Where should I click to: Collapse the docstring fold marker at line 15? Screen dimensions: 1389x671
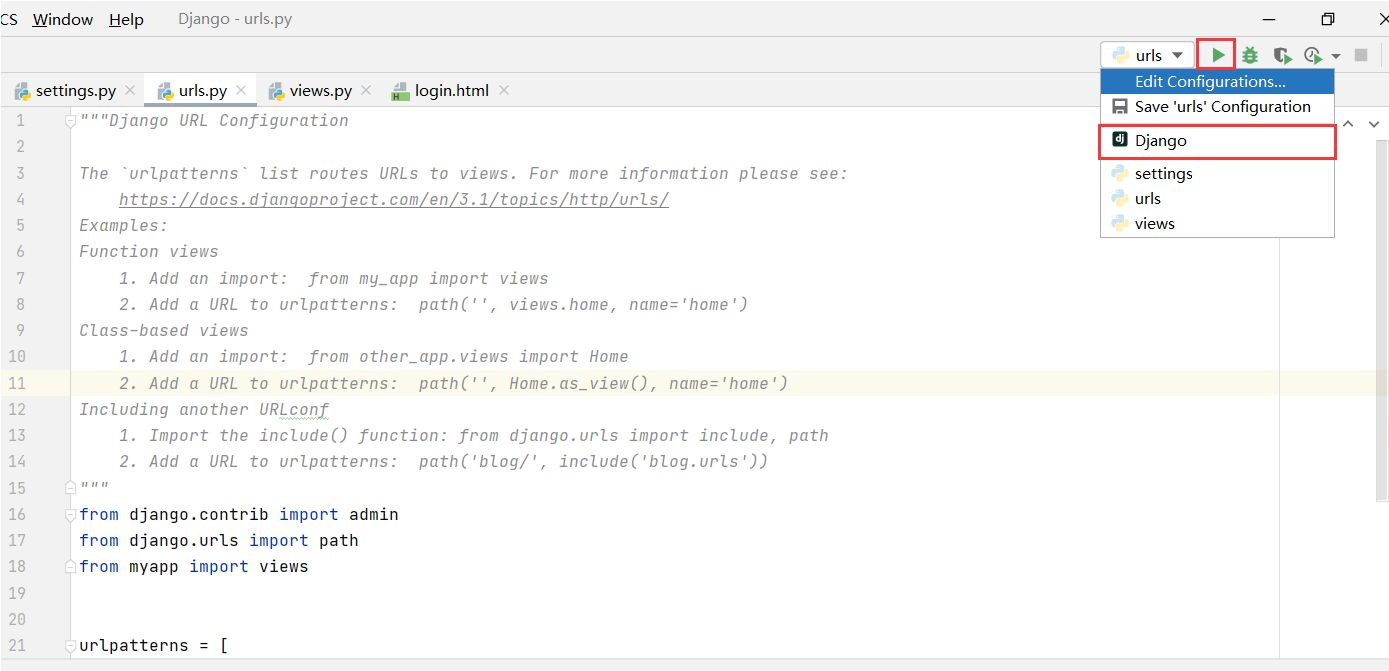[x=70, y=488]
